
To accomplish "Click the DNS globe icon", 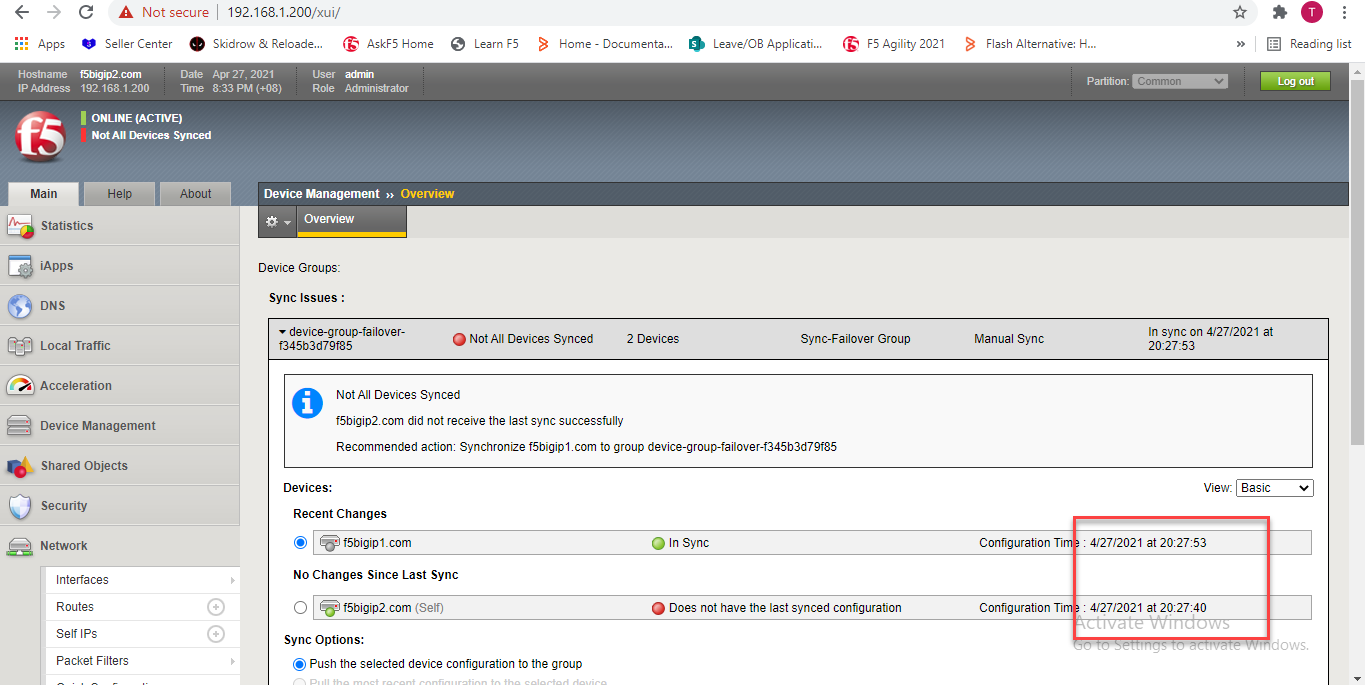I will (21, 306).
